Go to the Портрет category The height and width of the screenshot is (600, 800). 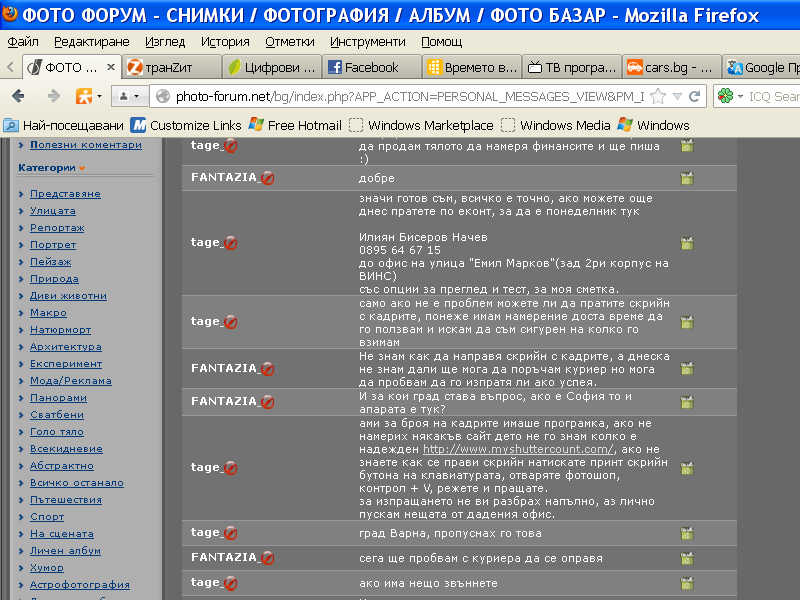point(52,245)
